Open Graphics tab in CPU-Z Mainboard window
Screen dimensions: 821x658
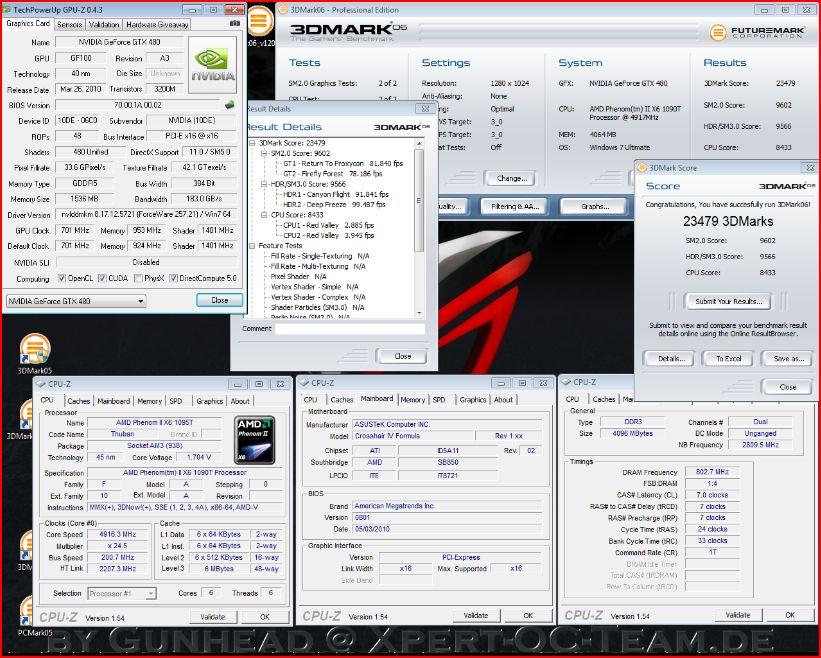473,399
